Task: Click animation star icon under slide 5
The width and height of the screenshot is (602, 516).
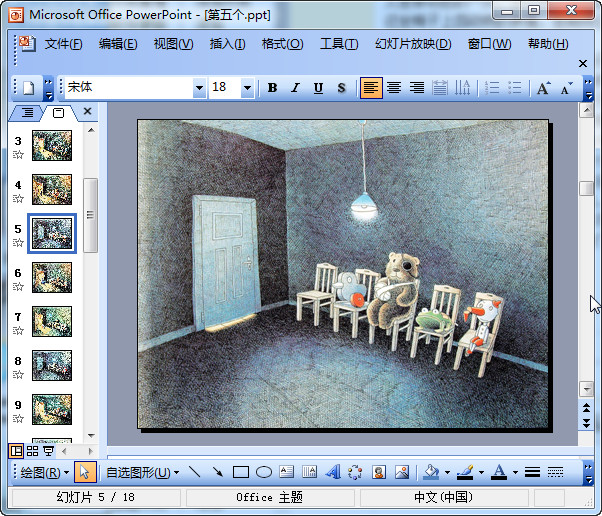Action: (x=18, y=243)
